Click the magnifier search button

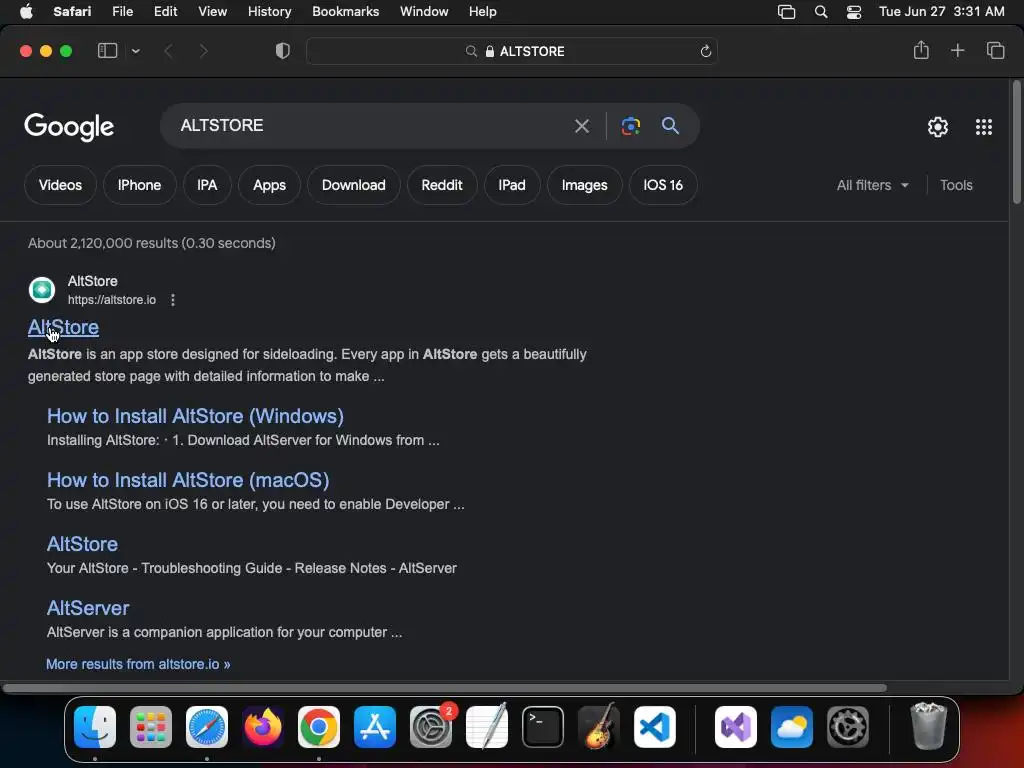(670, 125)
